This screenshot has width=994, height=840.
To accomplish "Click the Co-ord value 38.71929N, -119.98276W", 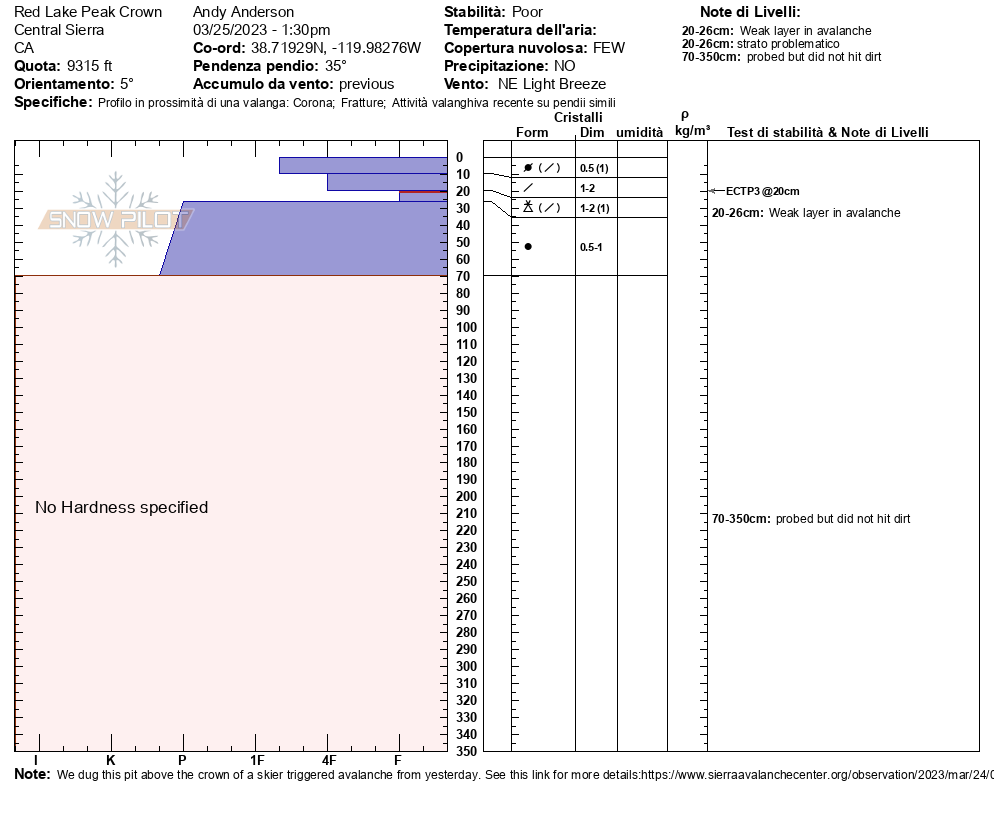I will pos(335,48).
